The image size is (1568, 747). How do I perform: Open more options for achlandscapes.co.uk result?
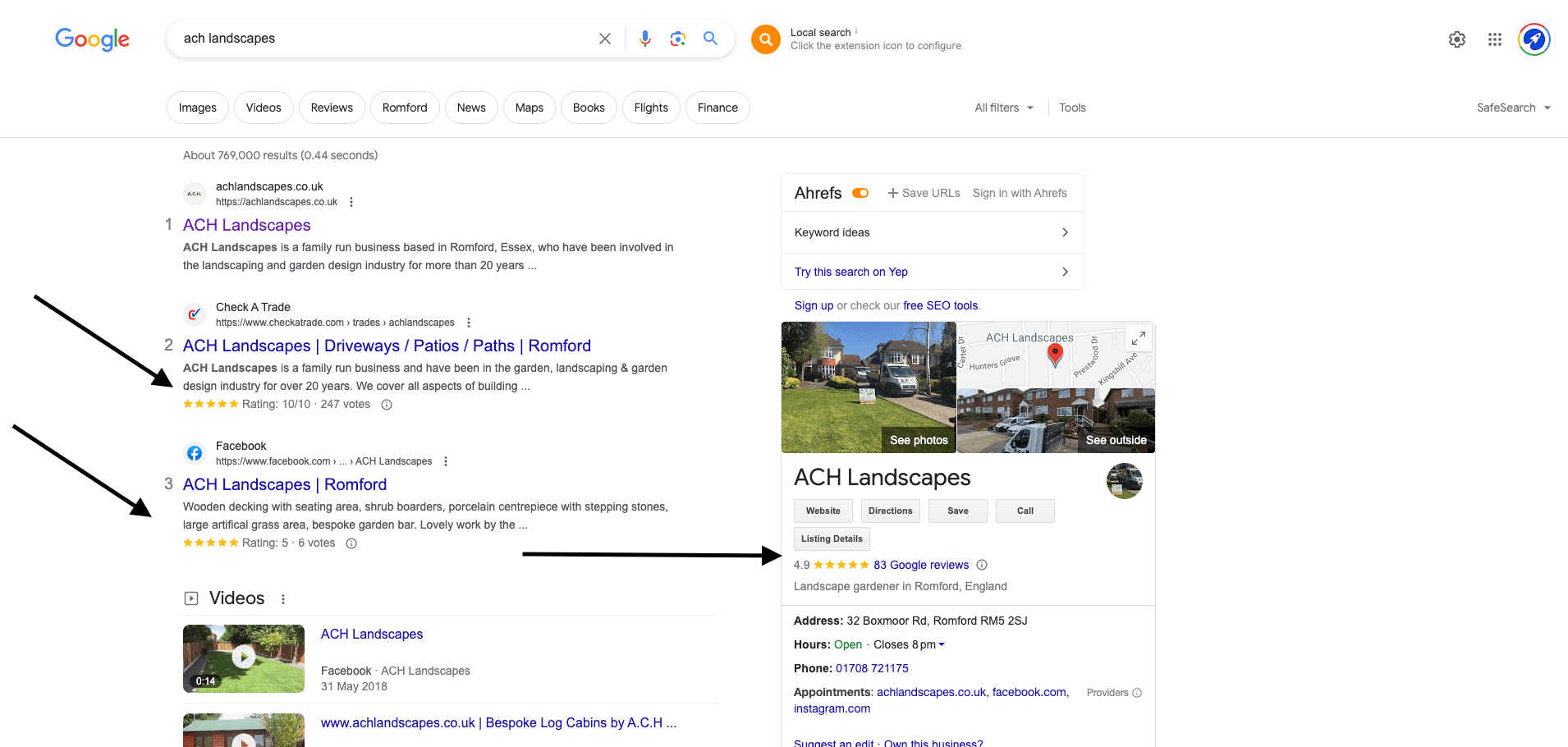point(351,202)
